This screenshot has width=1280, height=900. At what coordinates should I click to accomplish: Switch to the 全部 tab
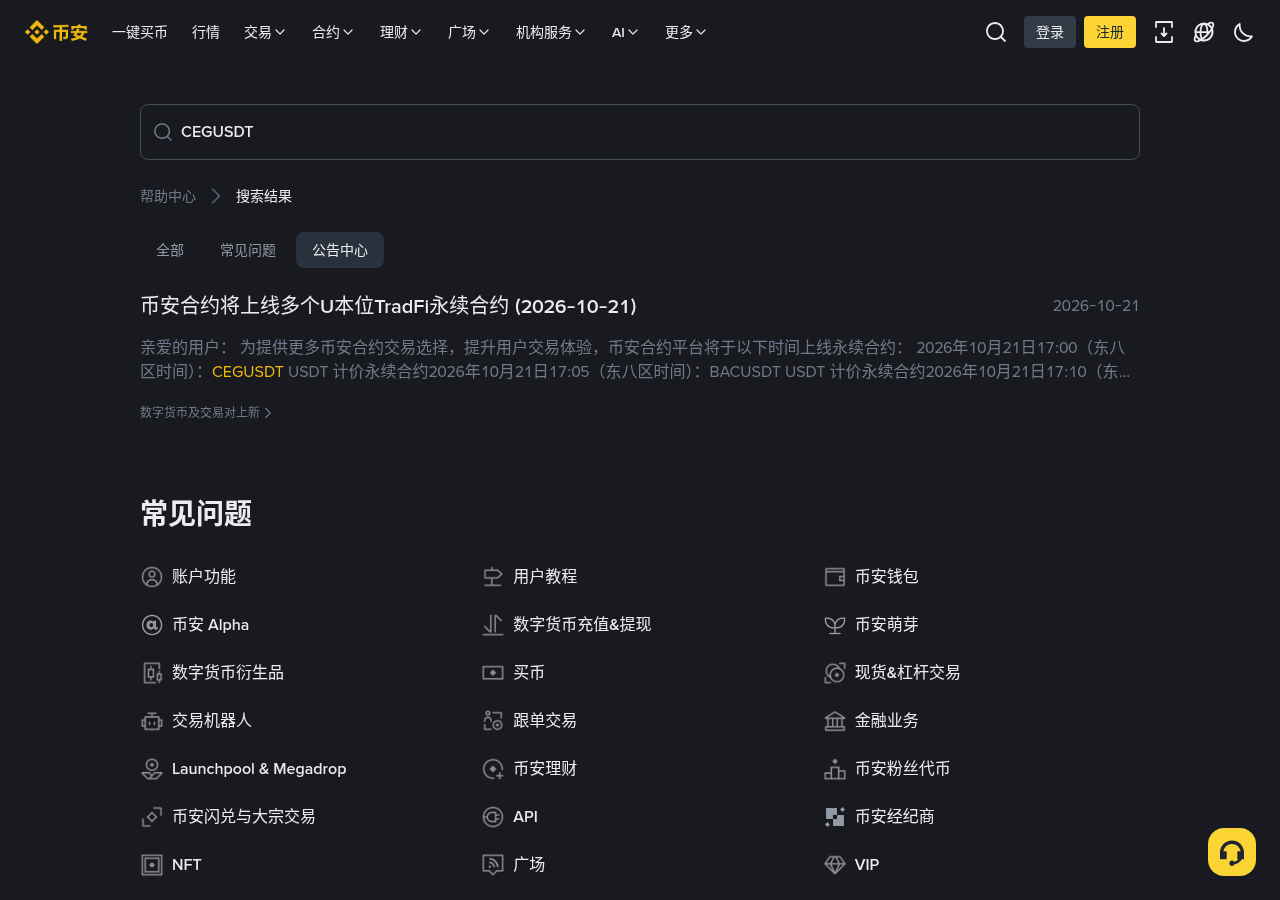pos(170,250)
